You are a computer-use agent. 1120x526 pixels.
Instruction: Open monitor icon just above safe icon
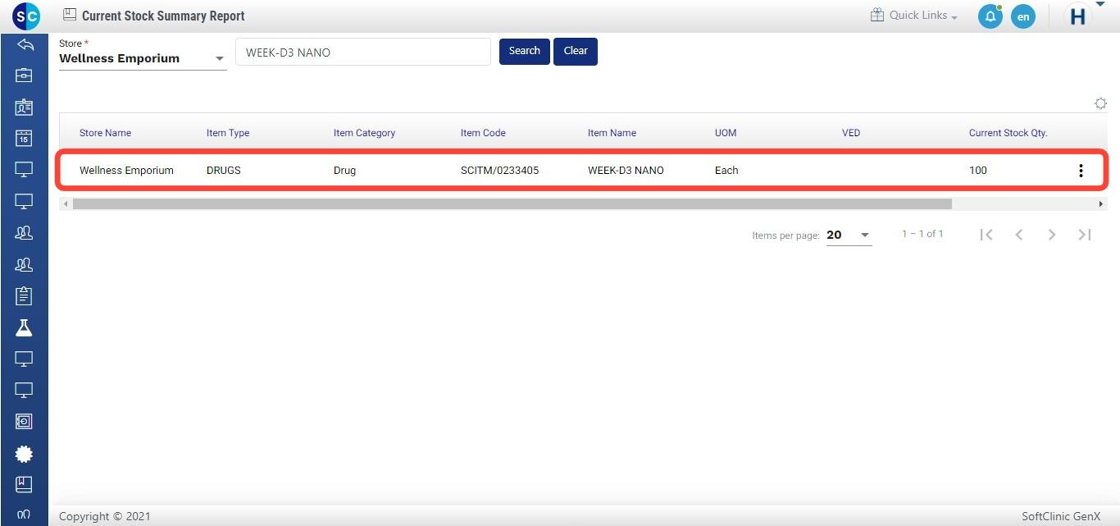[24, 389]
